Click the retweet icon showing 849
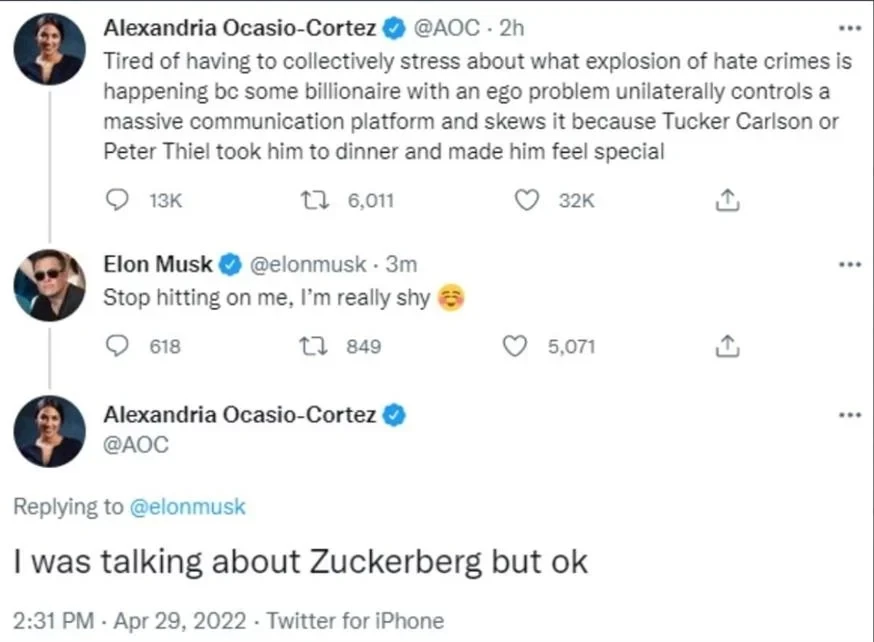 (x=316, y=346)
